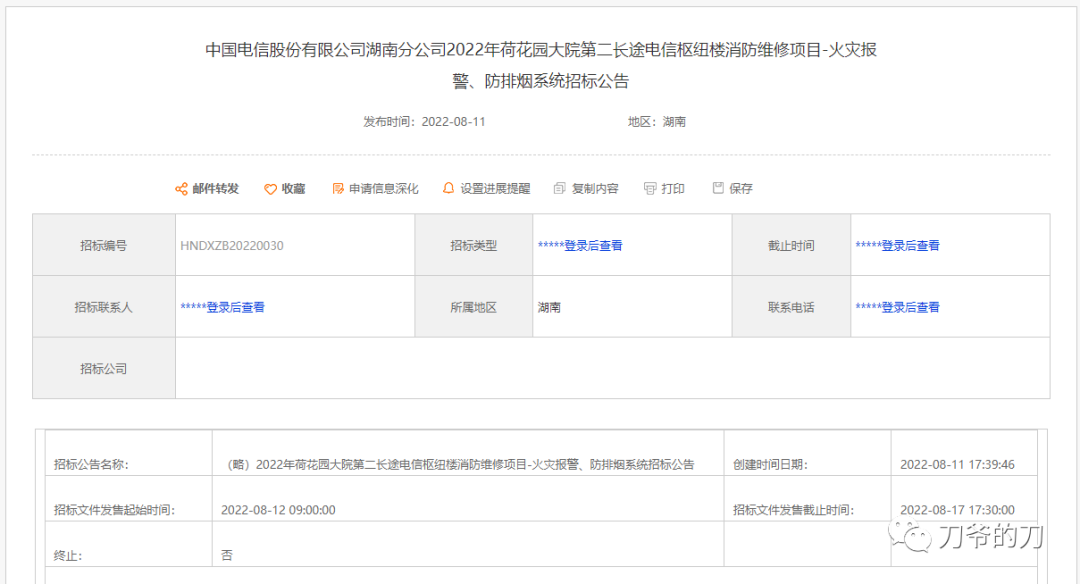The image size is (1080, 584).
Task: Select the 招标公司 header cell
Action: pyautogui.click(x=103, y=368)
